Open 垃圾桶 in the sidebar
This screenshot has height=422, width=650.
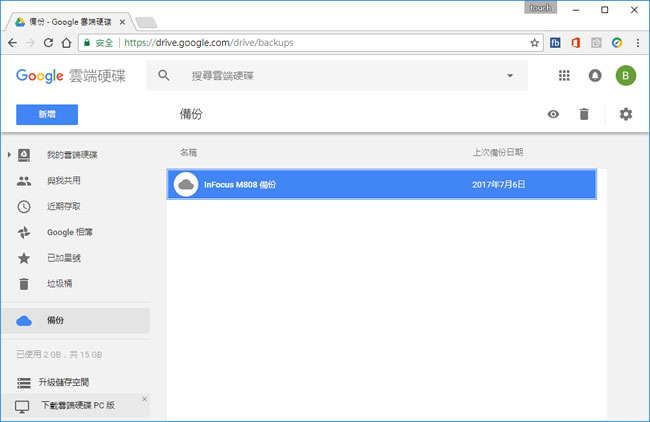tap(59, 284)
